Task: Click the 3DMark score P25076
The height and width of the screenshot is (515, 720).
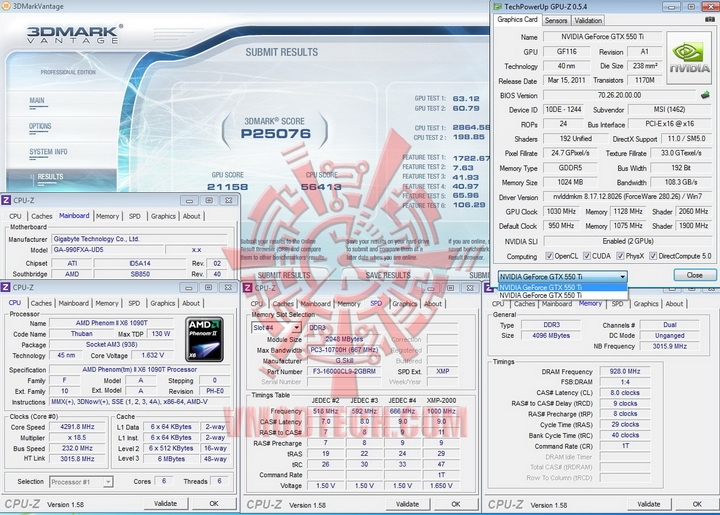Action: coord(276,134)
